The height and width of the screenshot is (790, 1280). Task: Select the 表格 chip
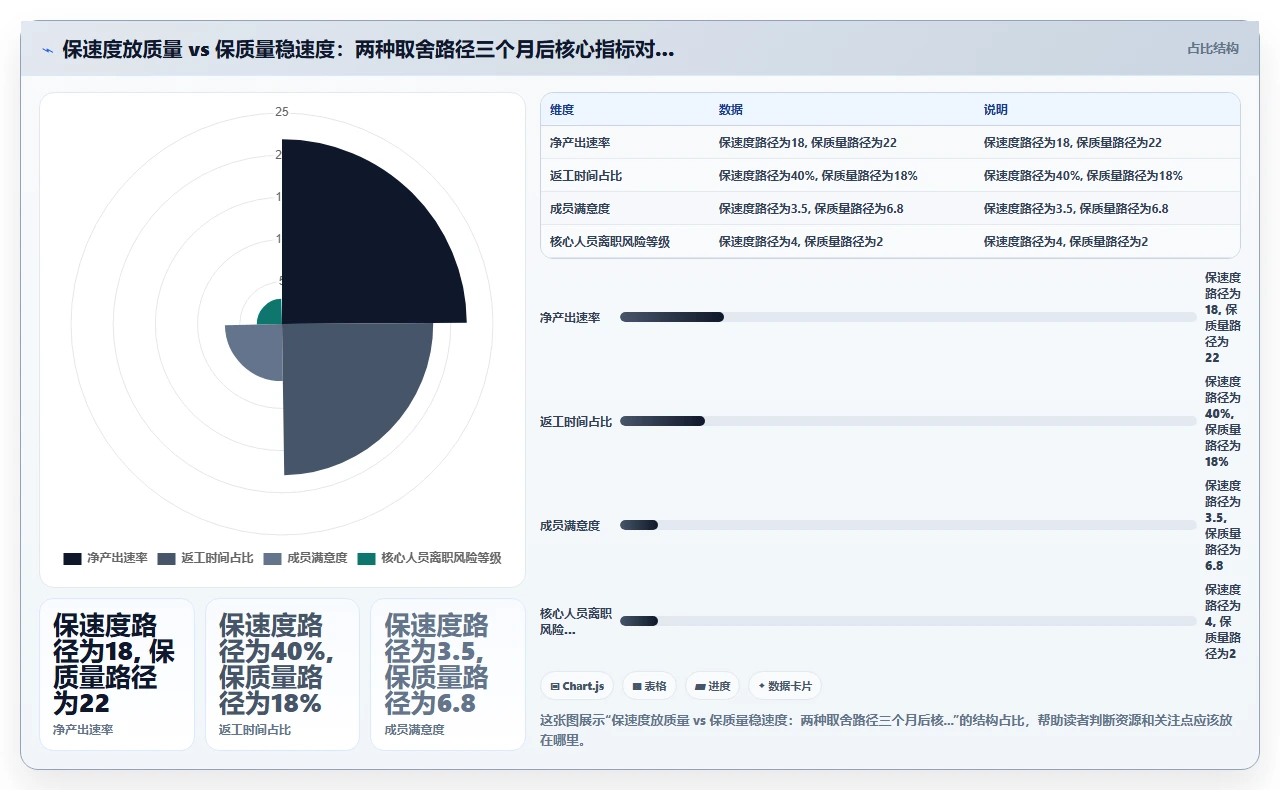[x=649, y=686]
